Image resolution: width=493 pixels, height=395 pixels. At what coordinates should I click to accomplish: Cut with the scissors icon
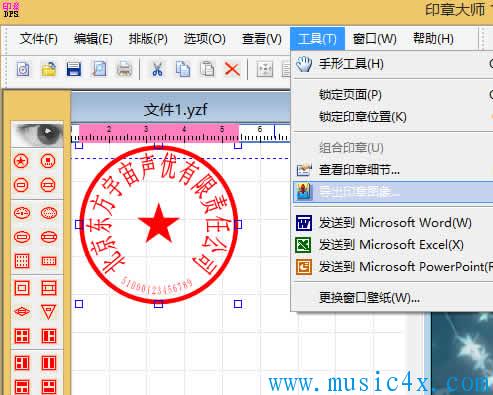pos(157,69)
